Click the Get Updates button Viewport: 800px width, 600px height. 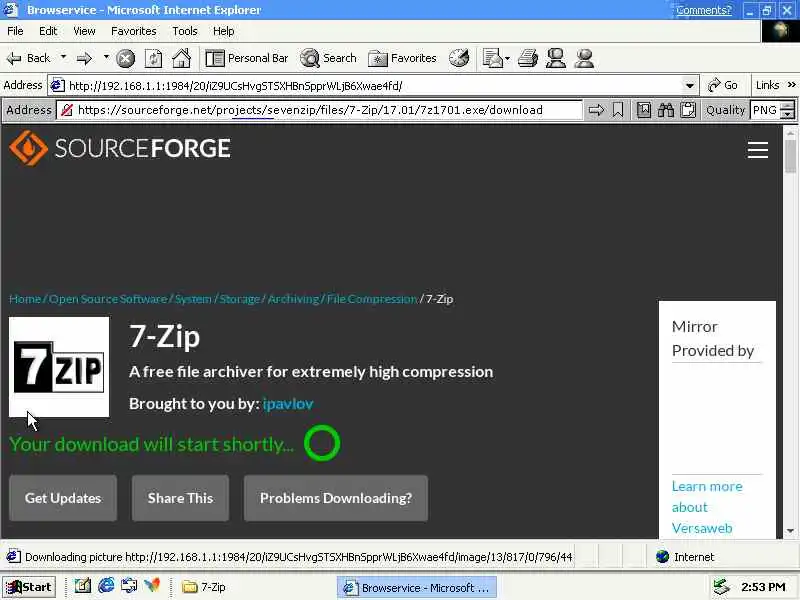63,498
